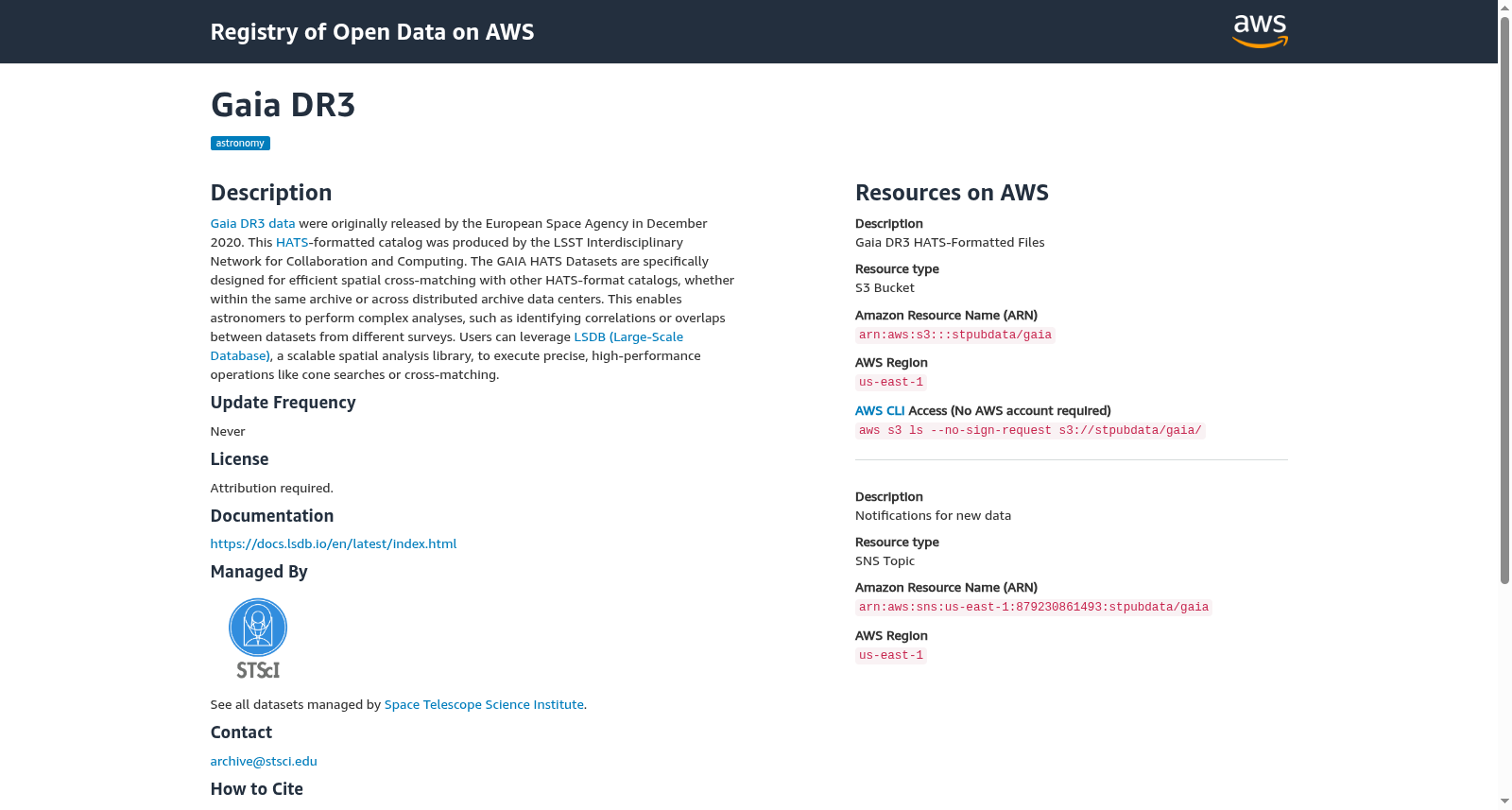
Task: Click the License heading
Action: (239, 459)
